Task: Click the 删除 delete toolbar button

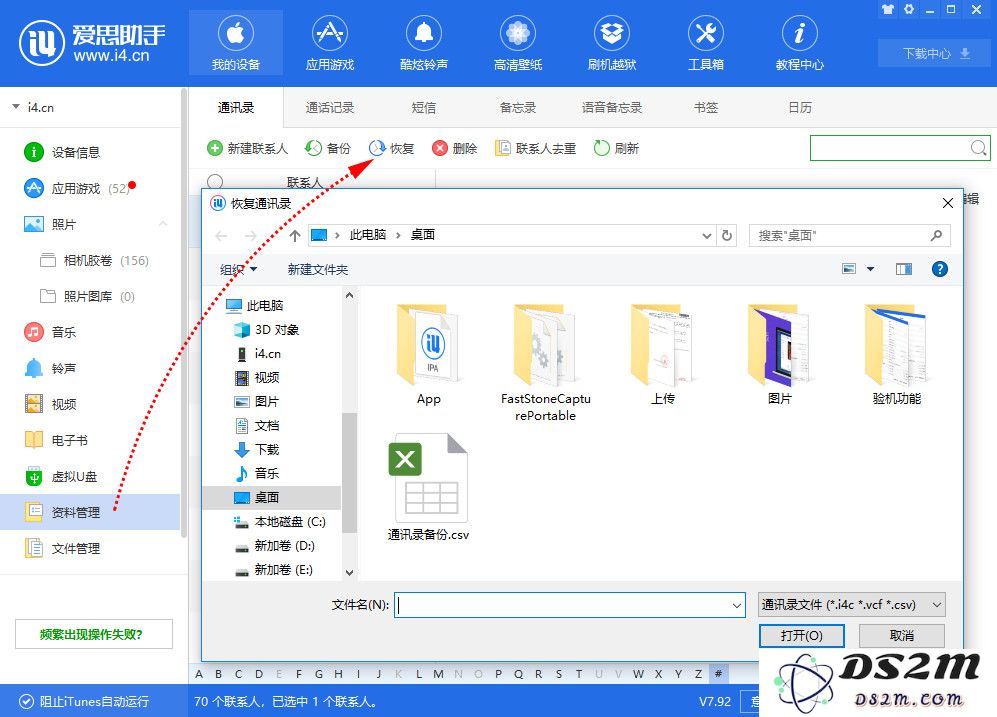Action: 455,148
